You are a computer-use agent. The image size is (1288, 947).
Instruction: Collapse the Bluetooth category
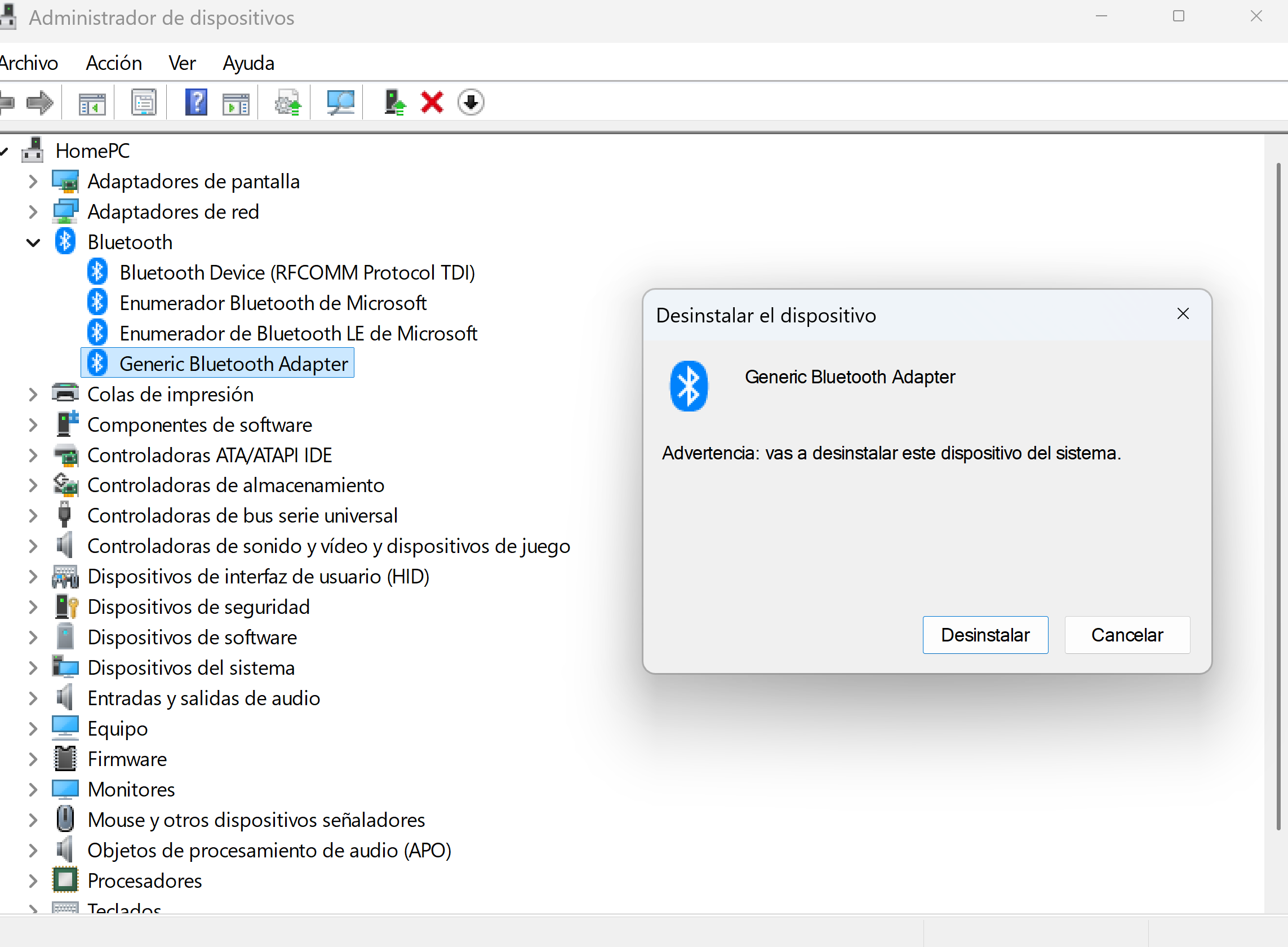point(33,242)
